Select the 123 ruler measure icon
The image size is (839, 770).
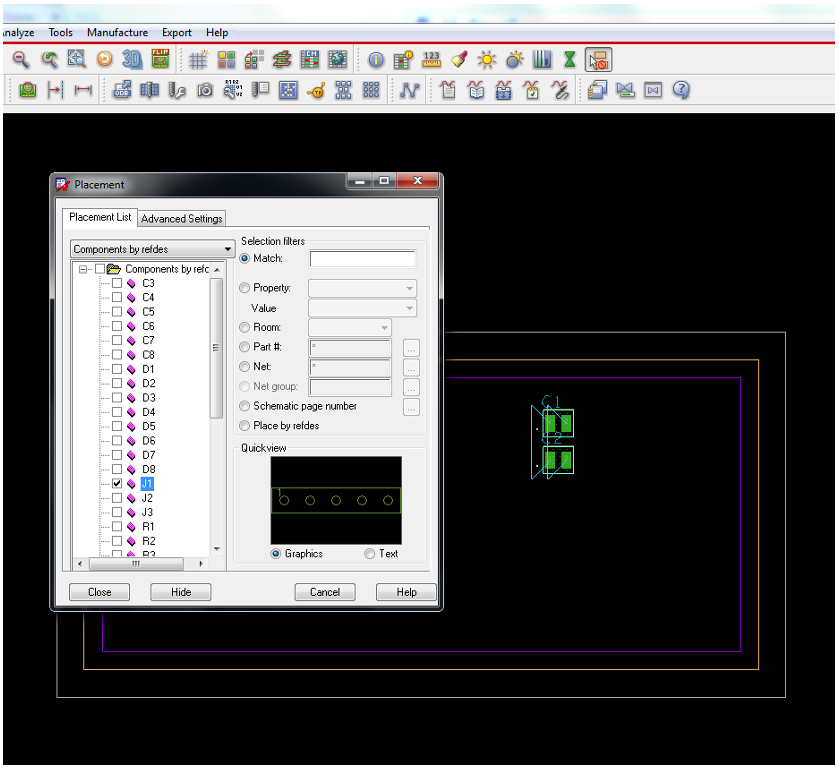pos(432,59)
